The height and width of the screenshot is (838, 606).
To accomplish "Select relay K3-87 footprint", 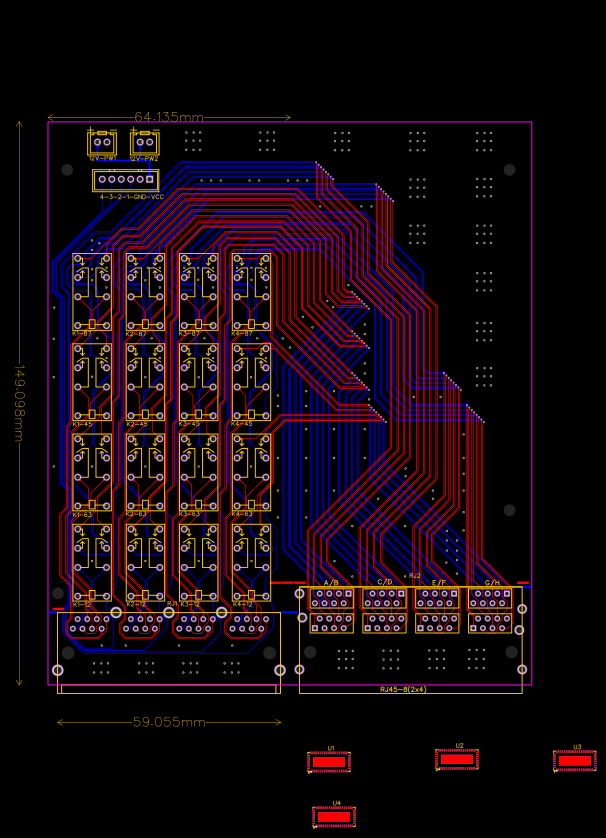I will 198,292.
